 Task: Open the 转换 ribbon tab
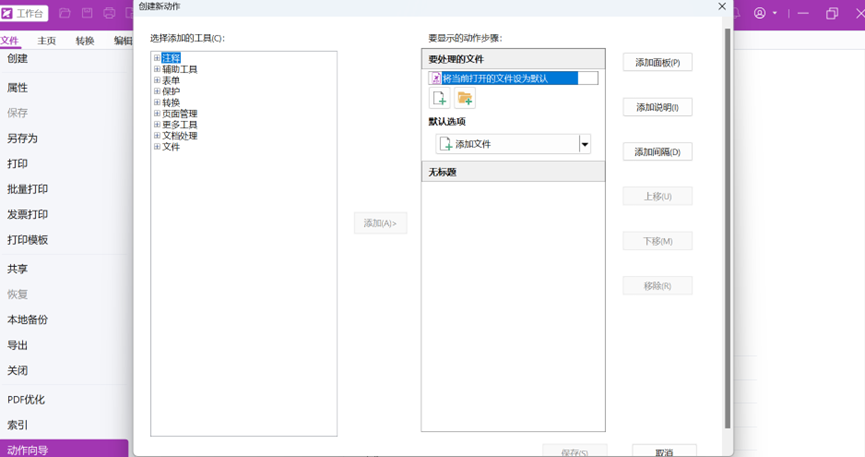(85, 41)
